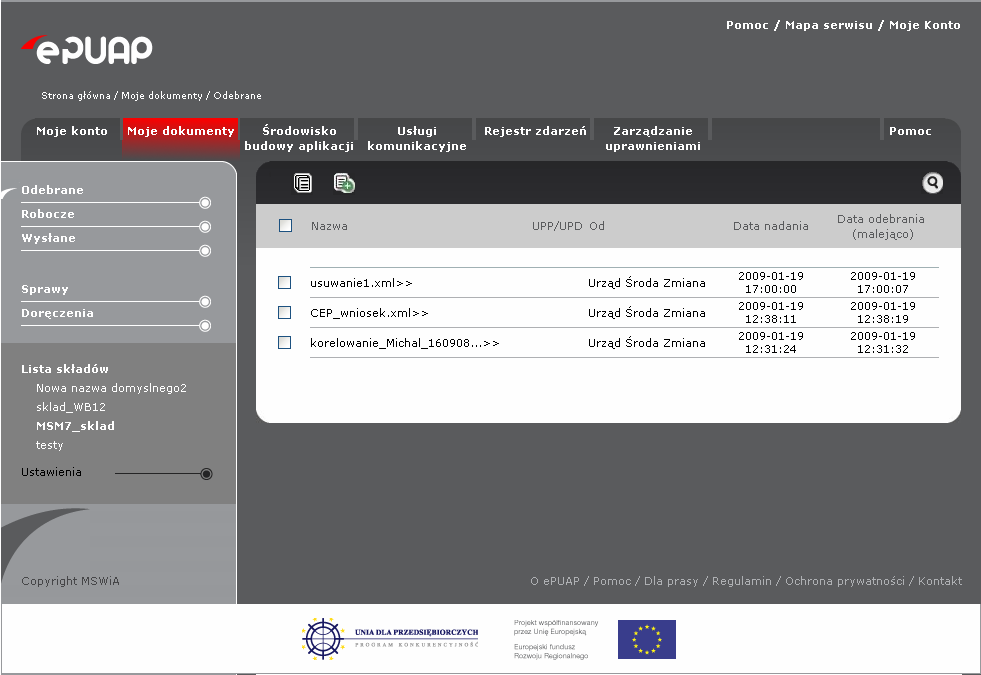Check the box for CEP_wniosek.xml
Viewport: 981px width, 675px height.
pos(285,312)
